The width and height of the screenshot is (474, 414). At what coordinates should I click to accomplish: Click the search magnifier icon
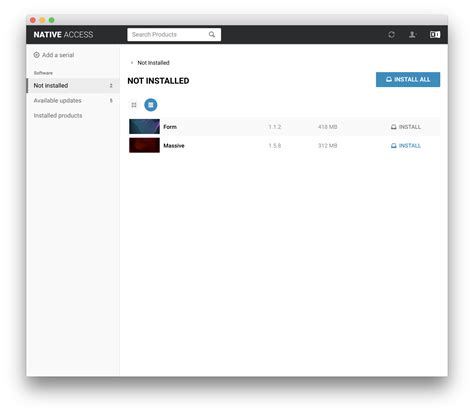[212, 34]
